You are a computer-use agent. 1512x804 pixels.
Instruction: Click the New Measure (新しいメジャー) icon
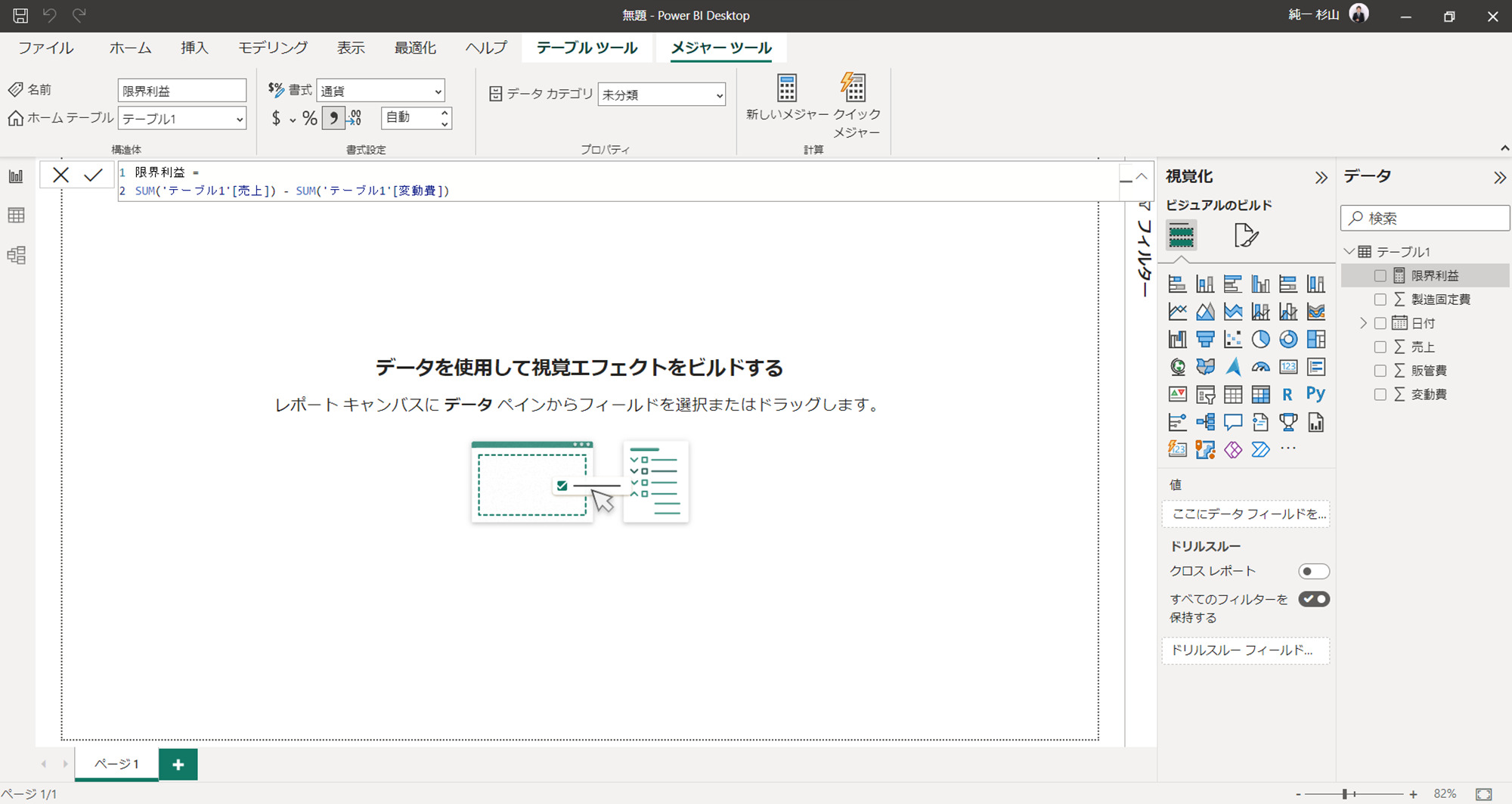pyautogui.click(x=786, y=89)
